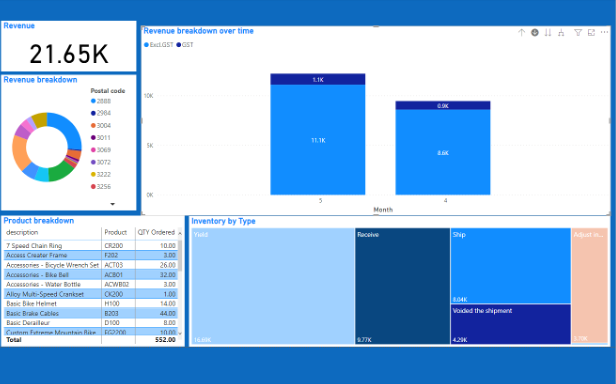
Task: Select postal code 2888 legend item
Action: point(101,101)
